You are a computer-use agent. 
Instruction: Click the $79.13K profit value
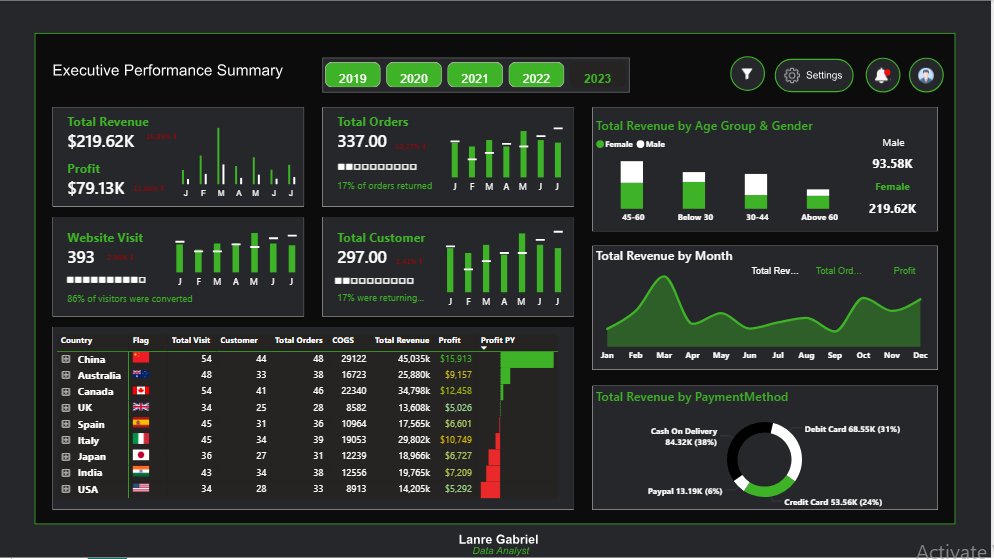[x=96, y=188]
